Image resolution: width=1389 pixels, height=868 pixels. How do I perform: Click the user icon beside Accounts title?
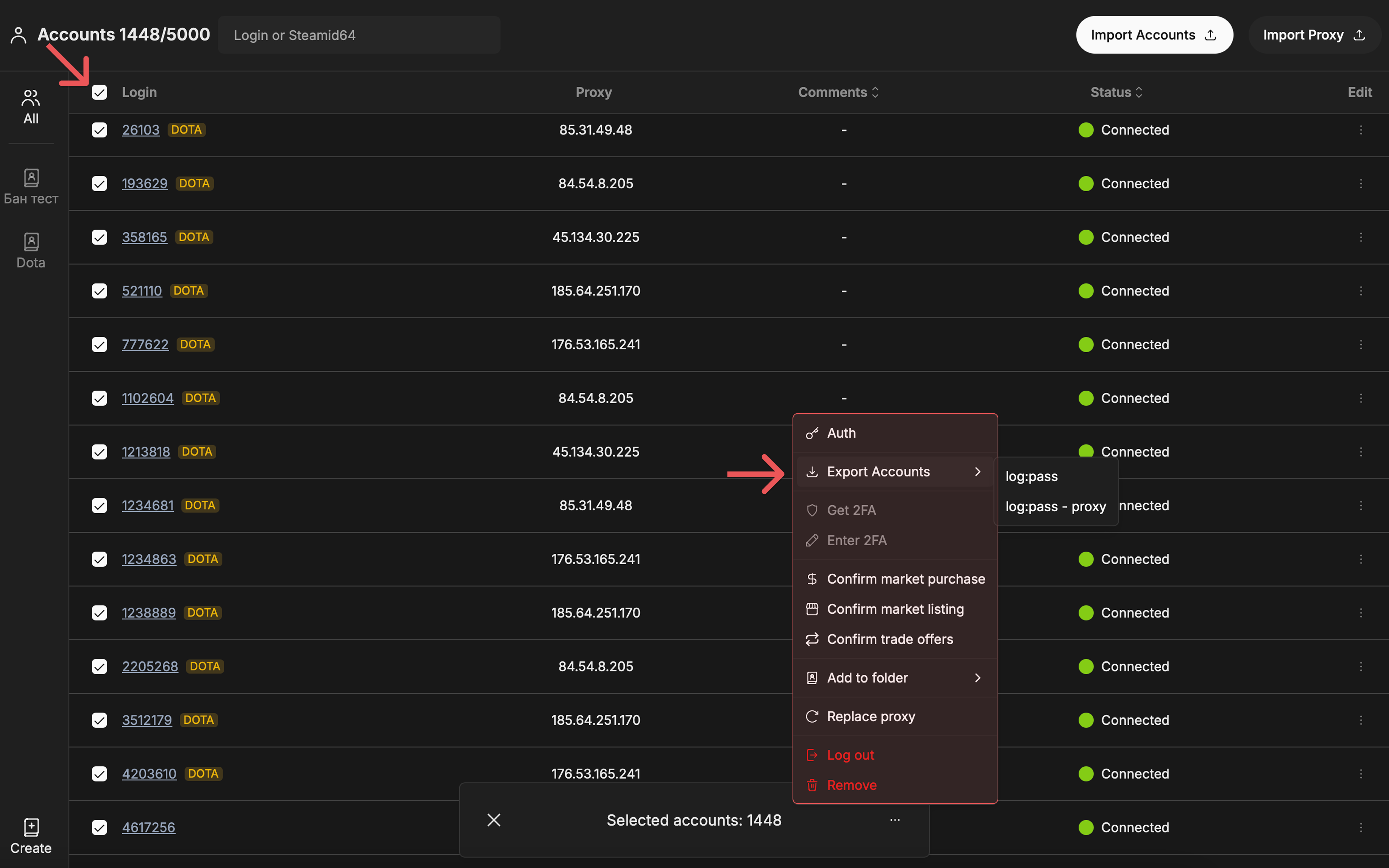point(18,35)
